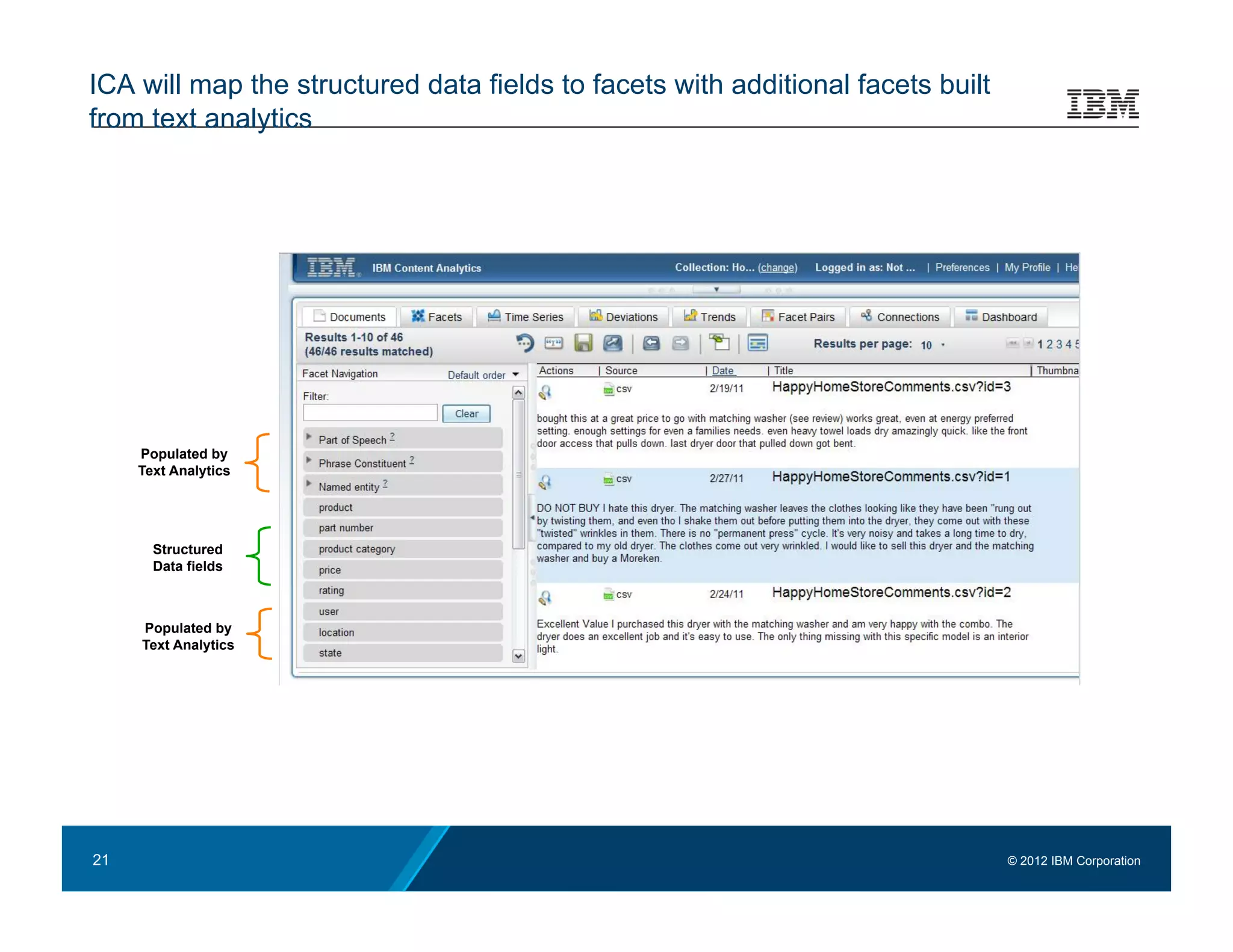1233x952 pixels.
Task: Click facet list scrollbar down arrow
Action: [518, 656]
